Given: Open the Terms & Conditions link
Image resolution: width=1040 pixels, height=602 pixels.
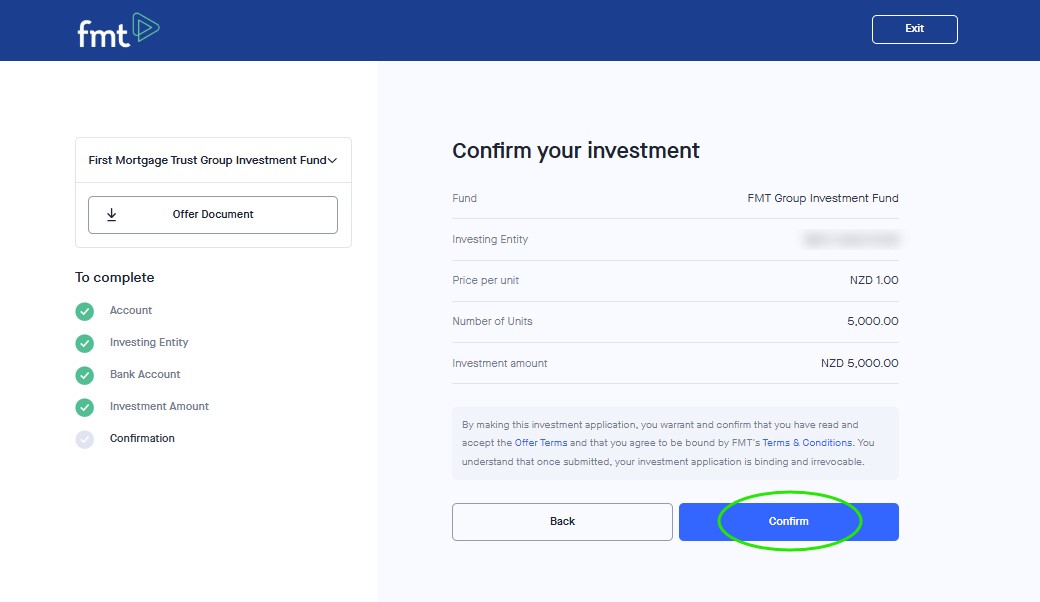Looking at the screenshot, I should tap(807, 443).
